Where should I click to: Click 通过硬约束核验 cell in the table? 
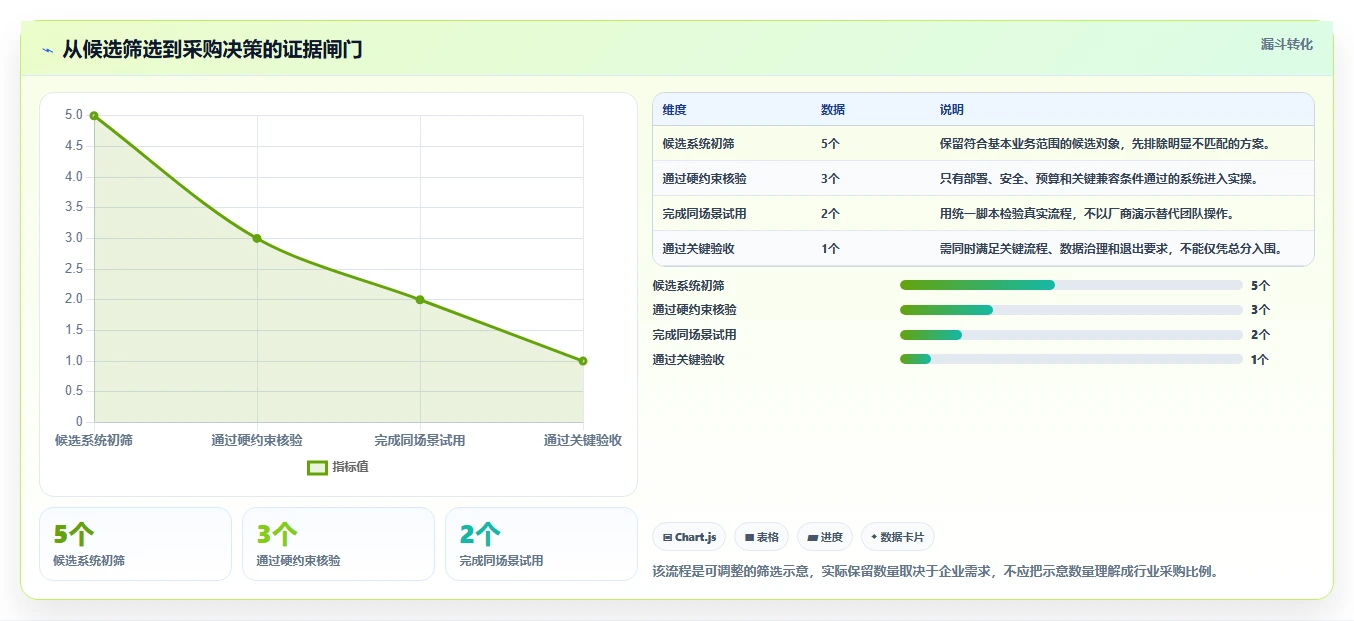704,179
